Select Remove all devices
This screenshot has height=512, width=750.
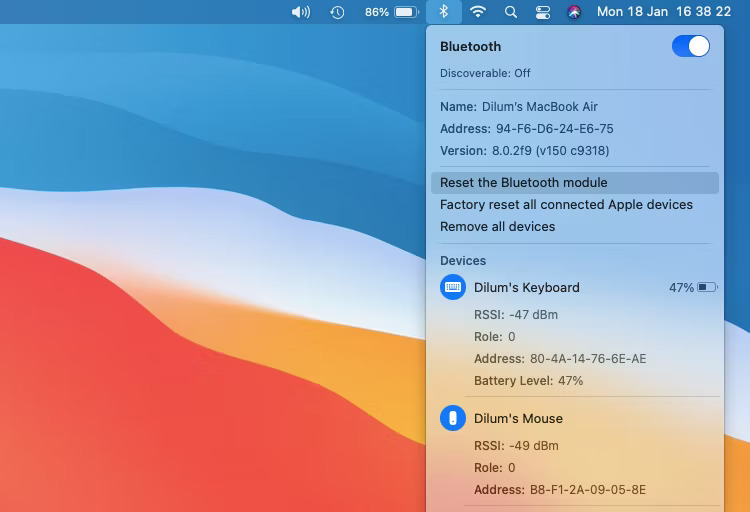[x=497, y=226]
